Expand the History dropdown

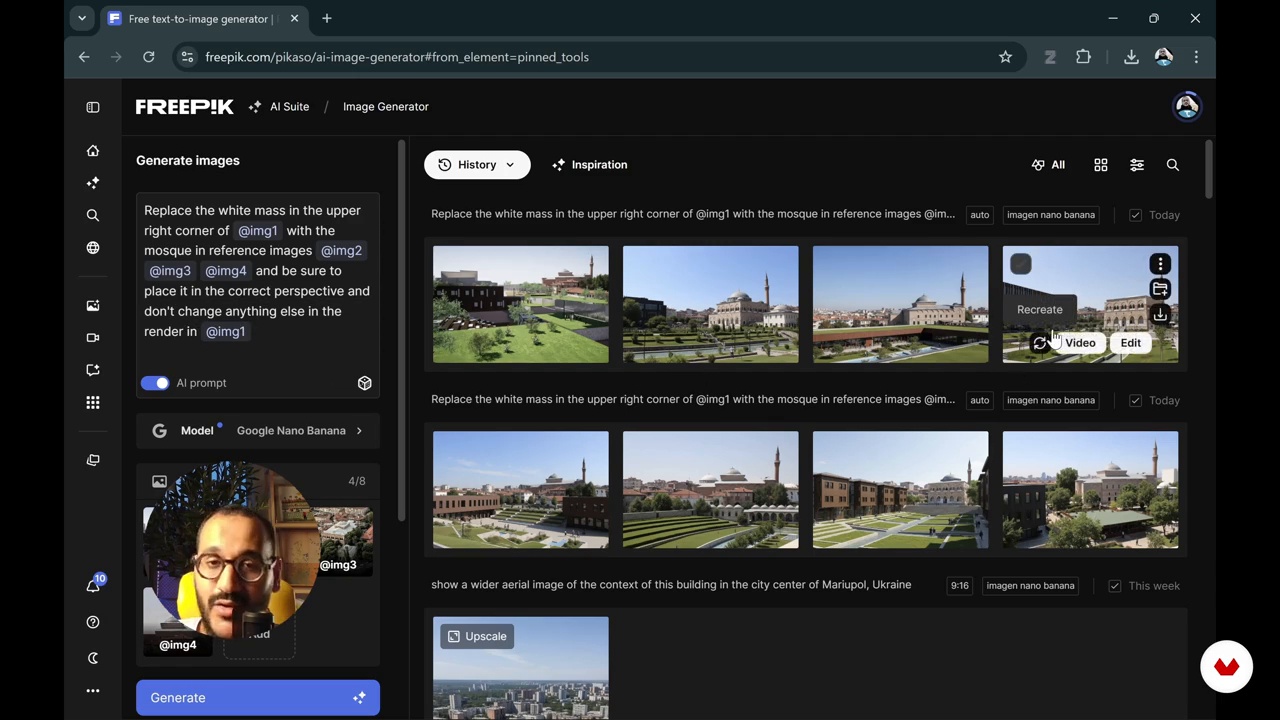477,165
